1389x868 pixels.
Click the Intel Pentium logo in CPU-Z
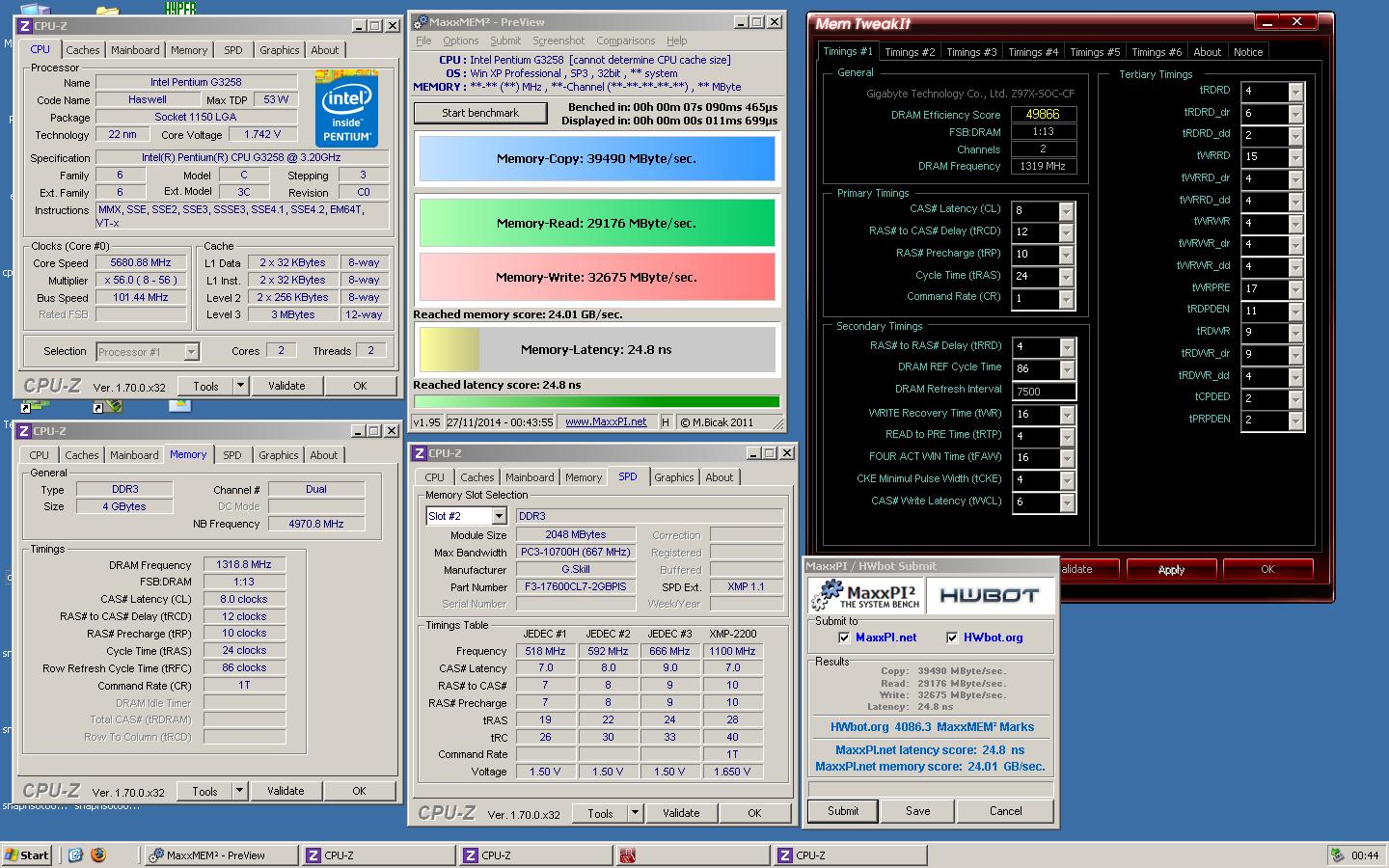pyautogui.click(x=346, y=107)
